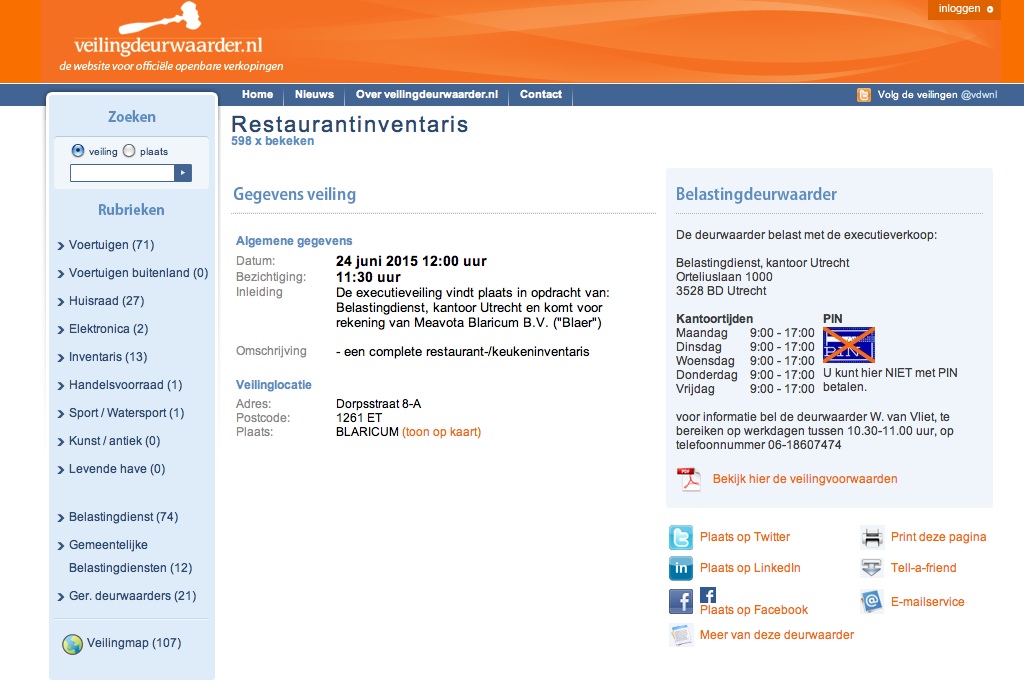Select the 'plaats' search radio button
Image resolution: width=1024 pixels, height=697 pixels.
pos(129,151)
